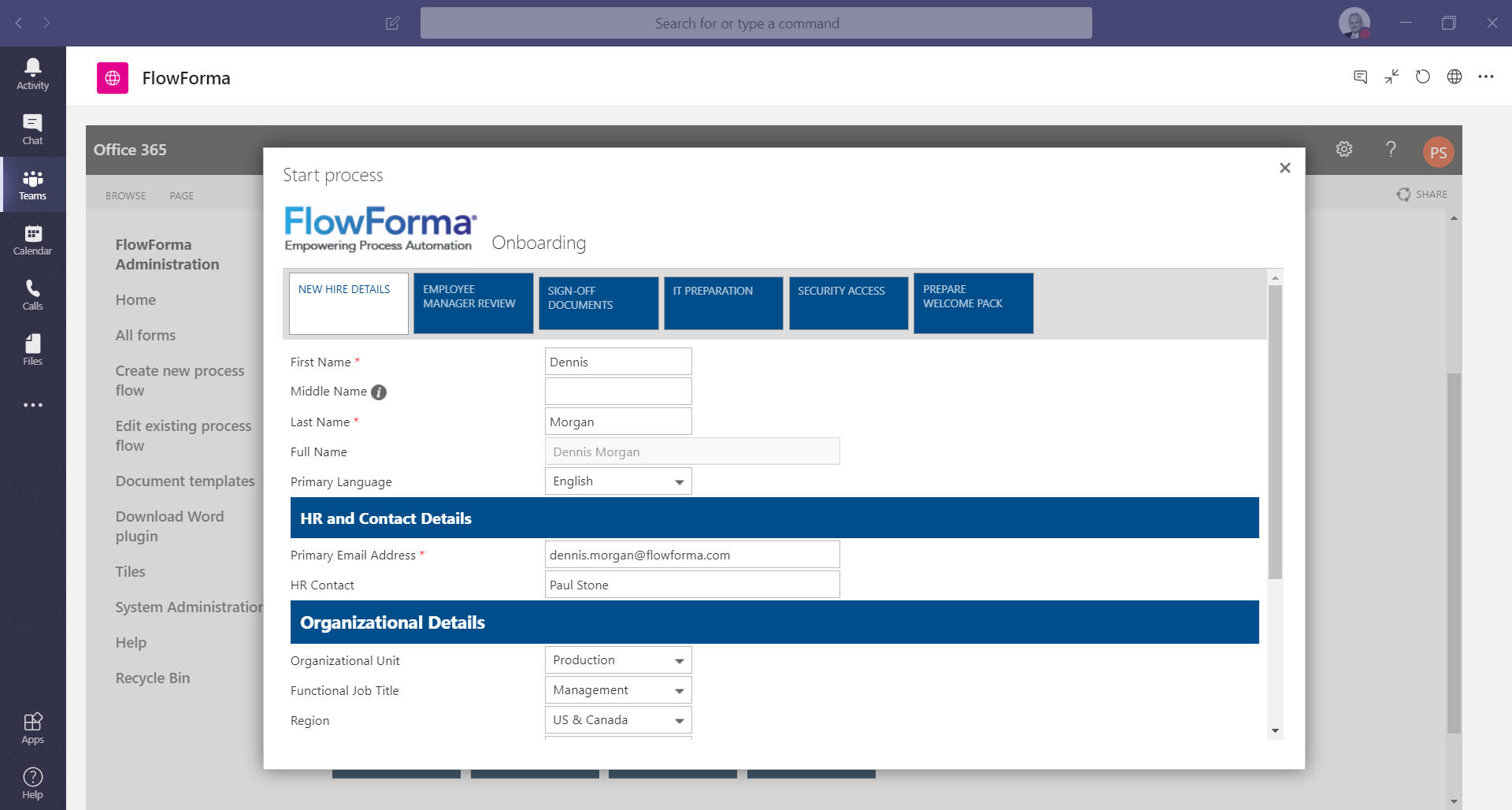Open the Region dropdown showing US & Canada
The image size is (1512, 810).
pos(679,719)
